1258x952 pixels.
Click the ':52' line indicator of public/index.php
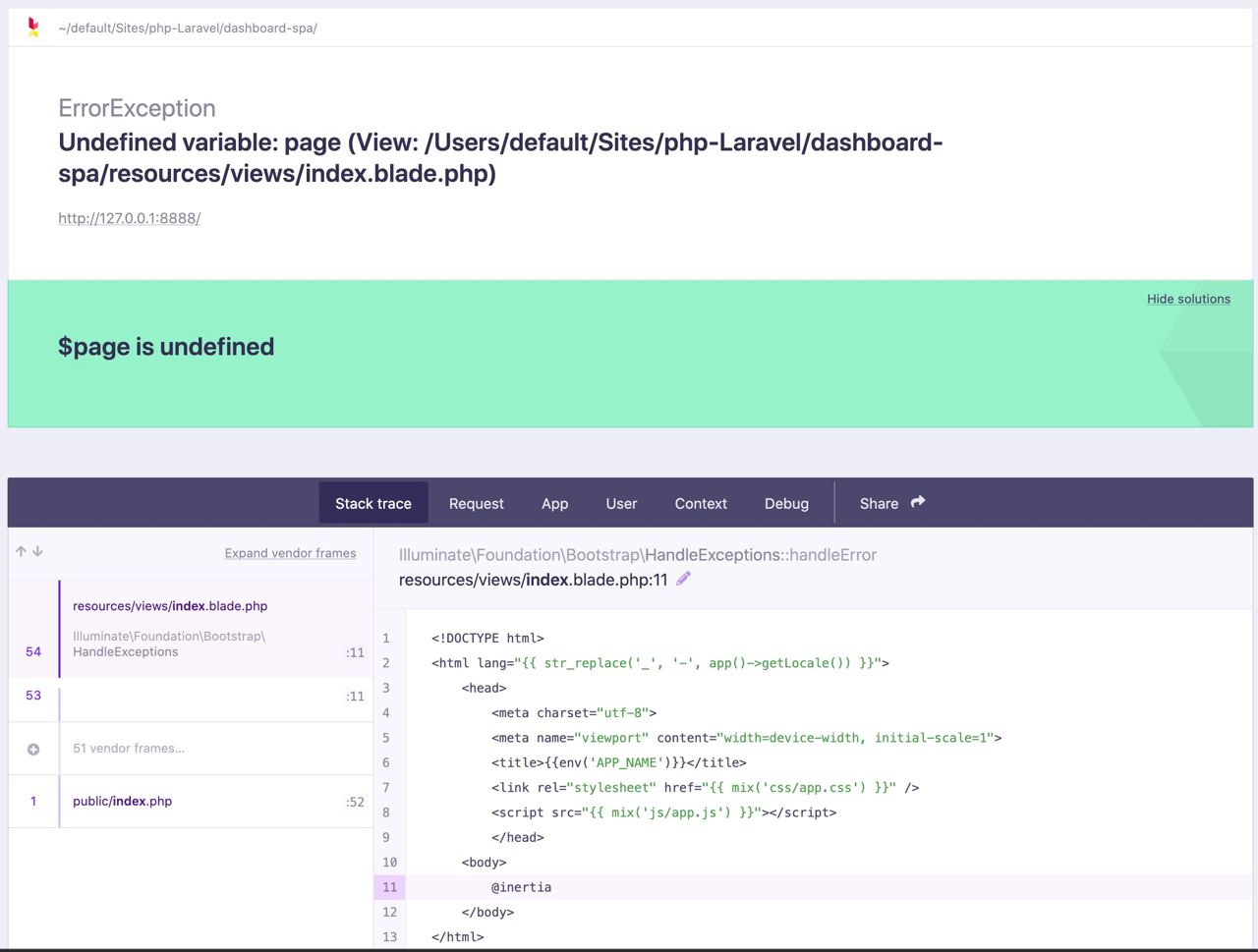[x=355, y=802]
